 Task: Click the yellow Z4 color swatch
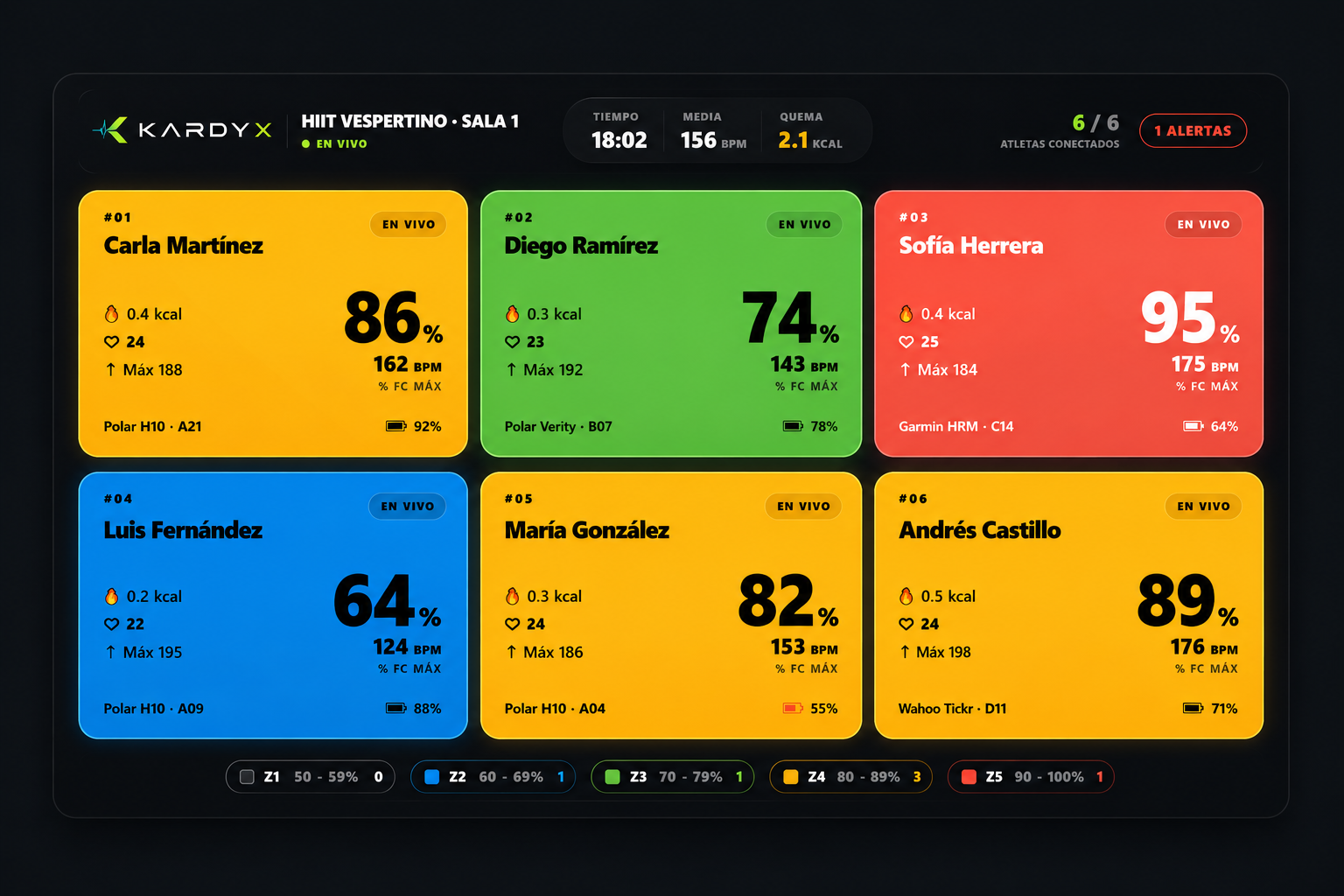(x=791, y=777)
